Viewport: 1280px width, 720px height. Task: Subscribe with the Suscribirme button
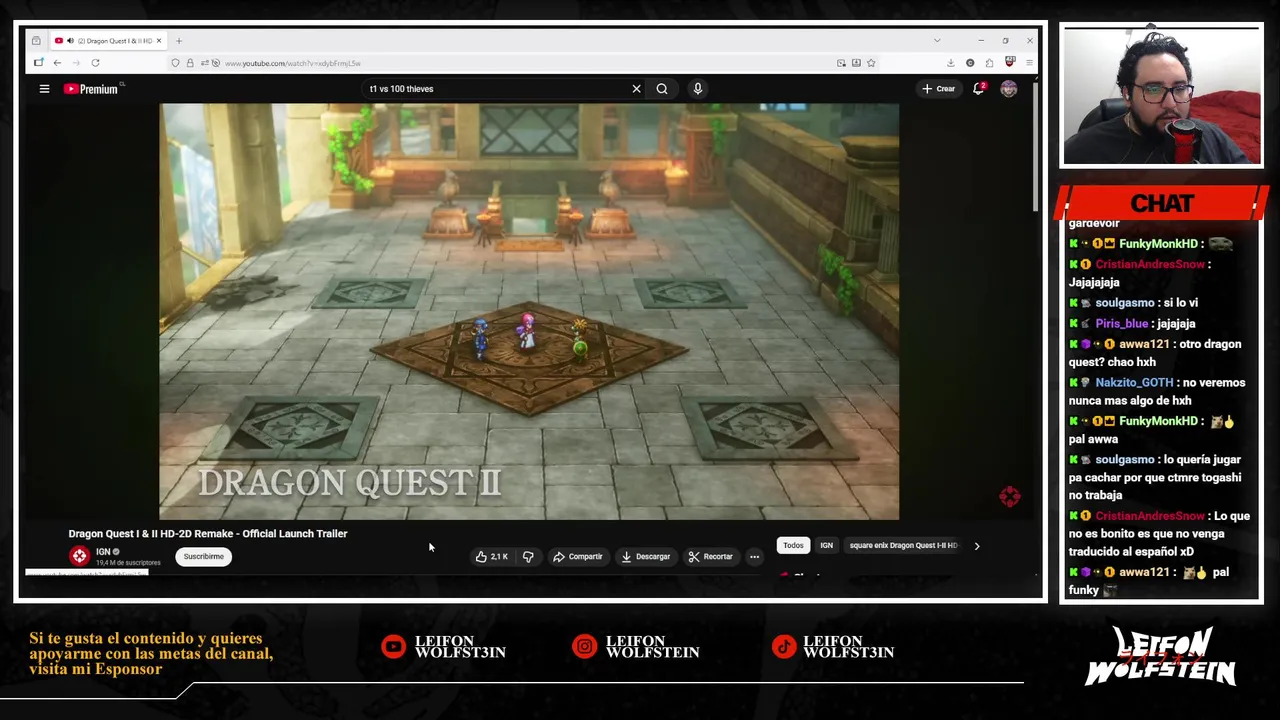[204, 557]
